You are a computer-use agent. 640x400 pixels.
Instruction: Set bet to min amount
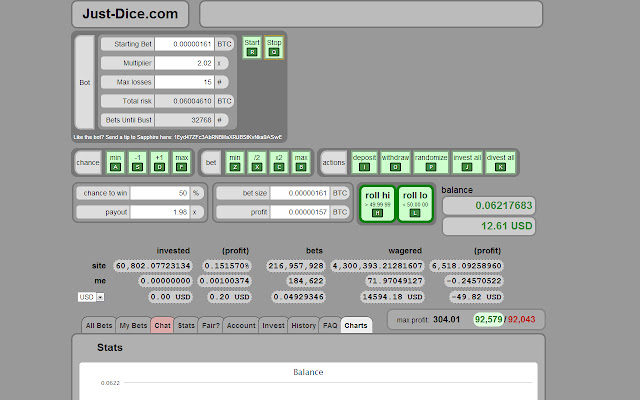click(235, 162)
